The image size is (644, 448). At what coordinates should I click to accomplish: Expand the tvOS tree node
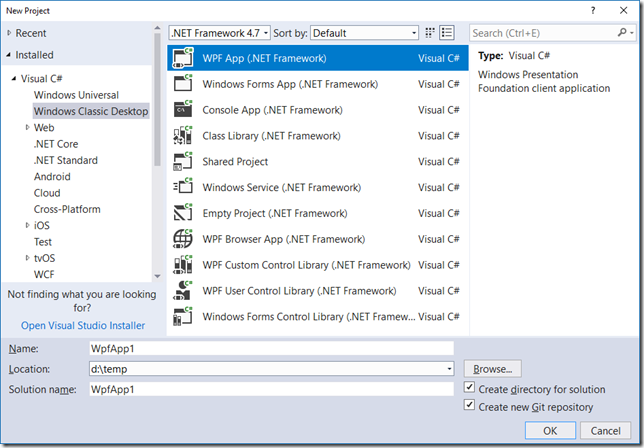28,258
